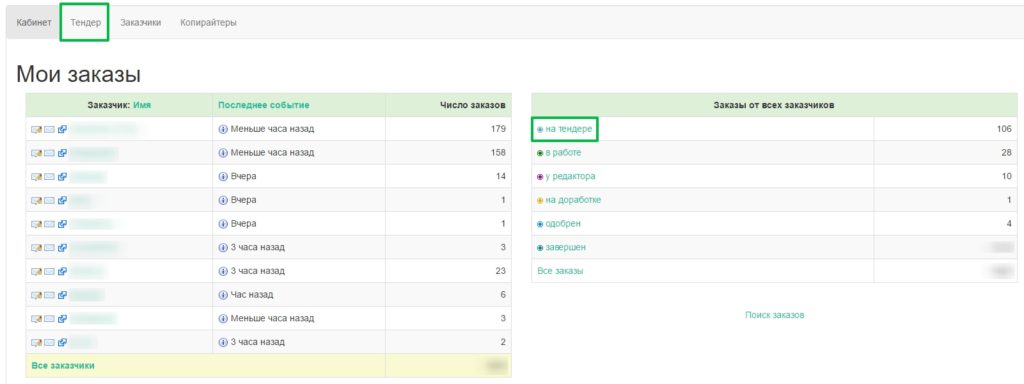Click the envelope icon in the 179-orders row
Image resolution: width=1024 pixels, height=384 pixels.
pyautogui.click(x=49, y=129)
